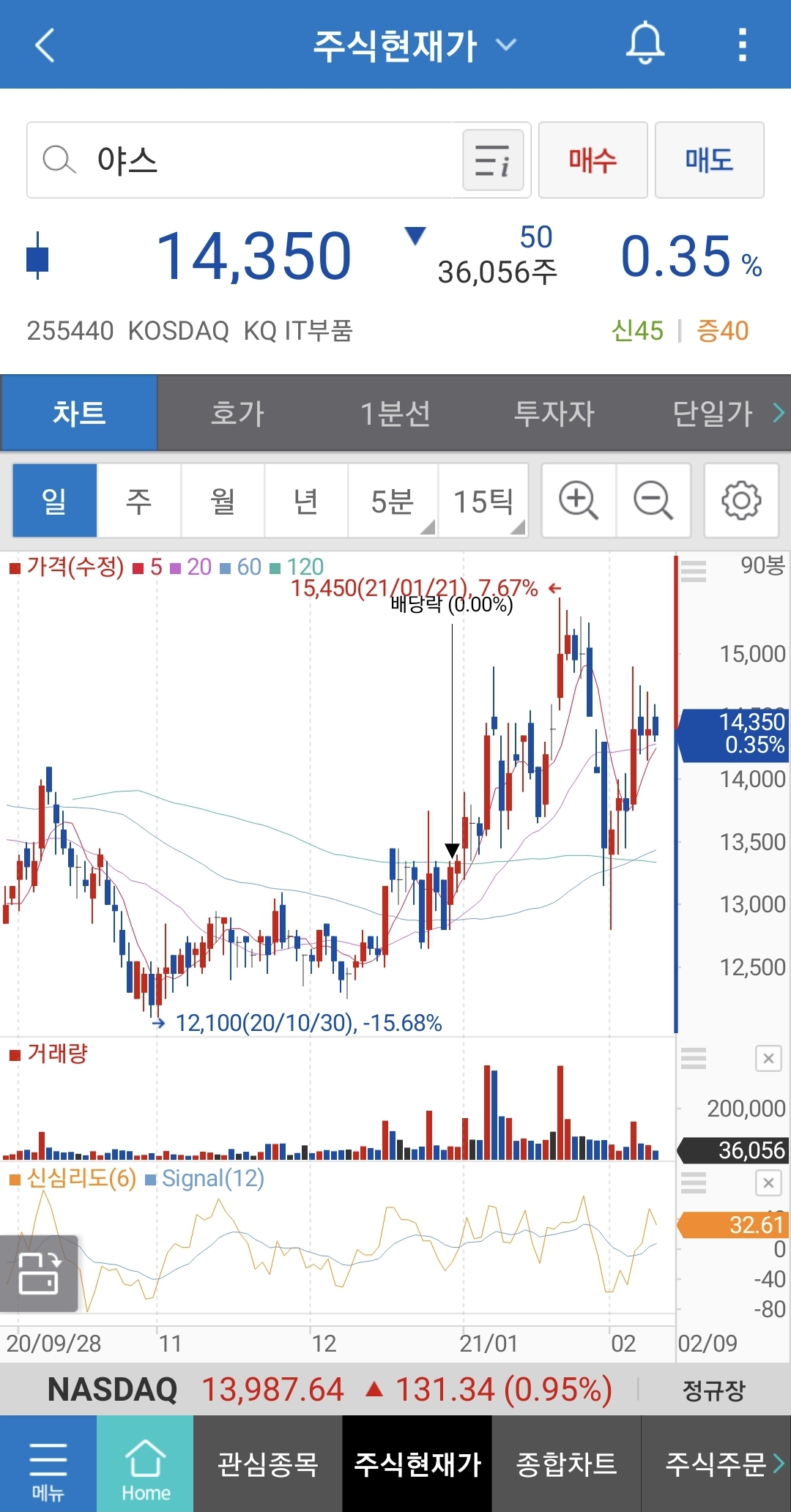791x1512 pixels.
Task: Open the 투자자 tab
Action: (x=554, y=413)
